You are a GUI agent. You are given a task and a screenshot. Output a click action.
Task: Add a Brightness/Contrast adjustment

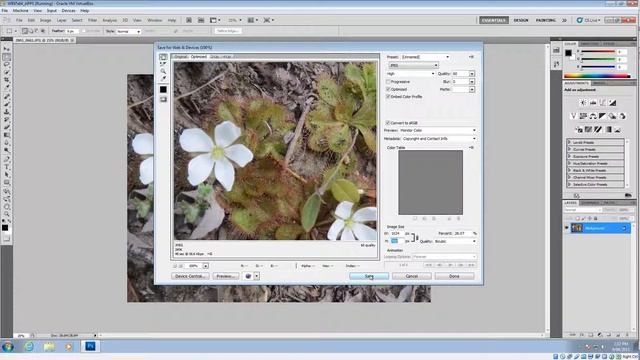583,103
